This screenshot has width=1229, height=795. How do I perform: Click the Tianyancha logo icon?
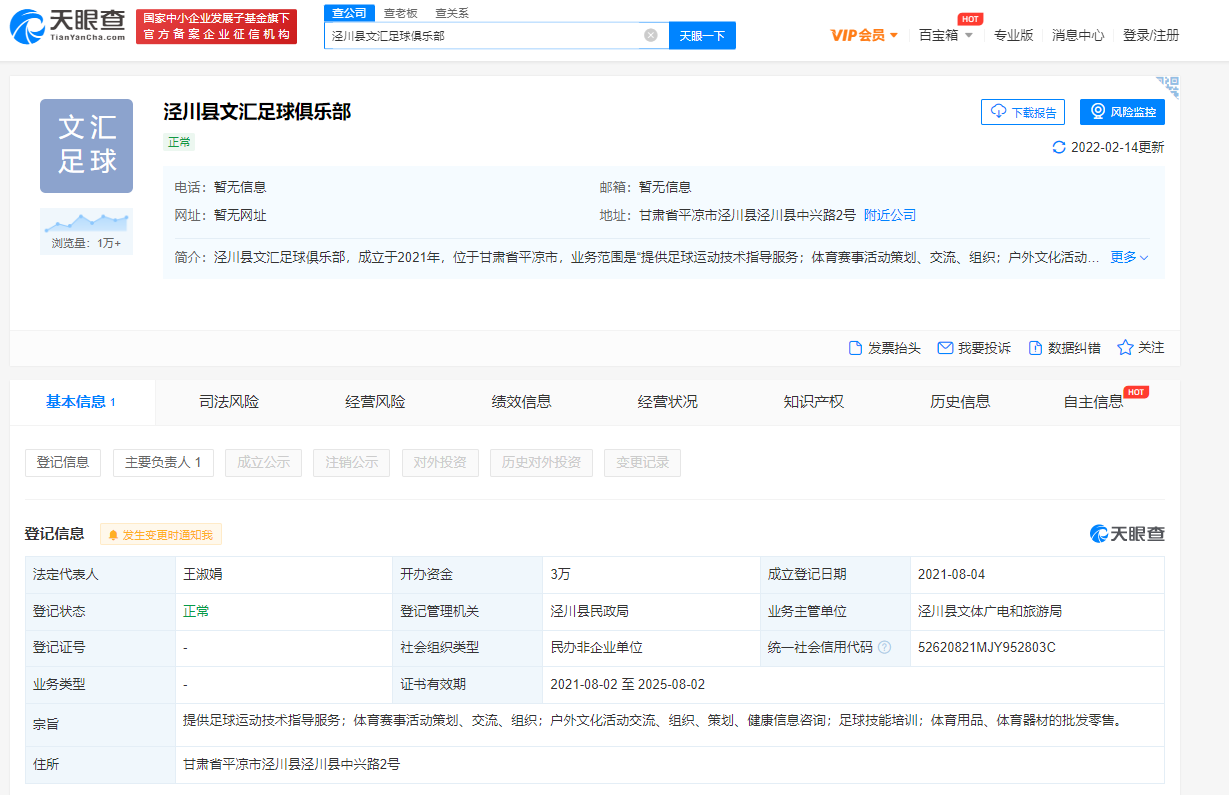point(25,25)
